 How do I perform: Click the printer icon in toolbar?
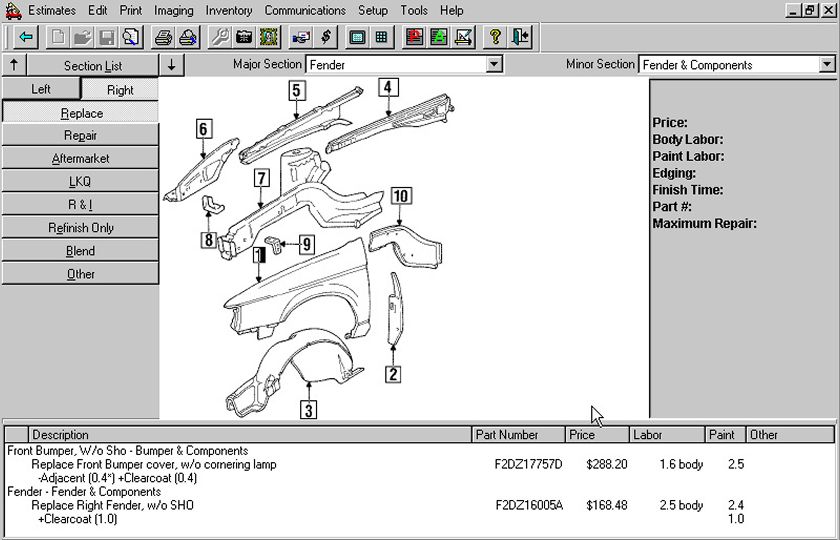click(x=163, y=37)
